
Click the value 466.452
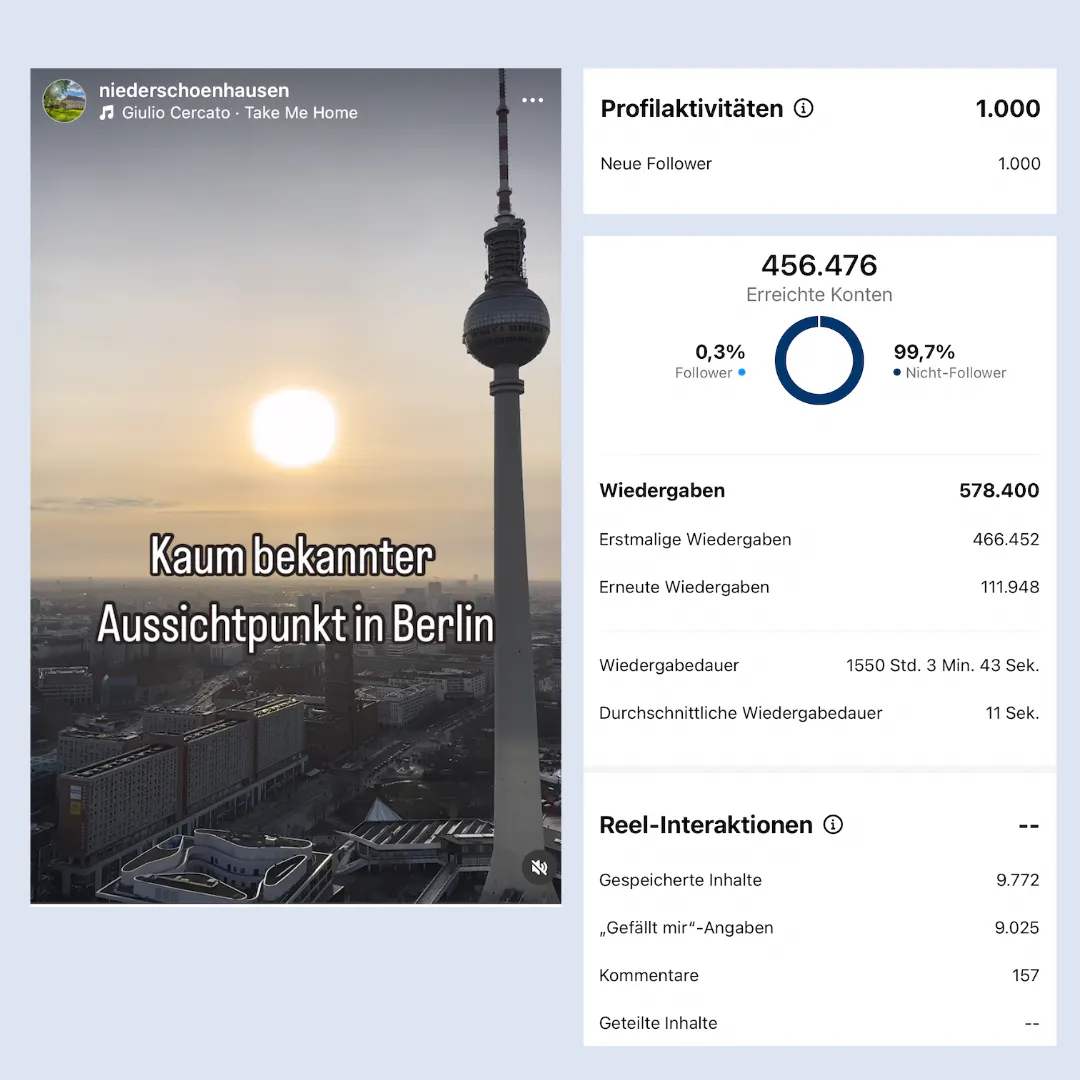click(x=1006, y=539)
